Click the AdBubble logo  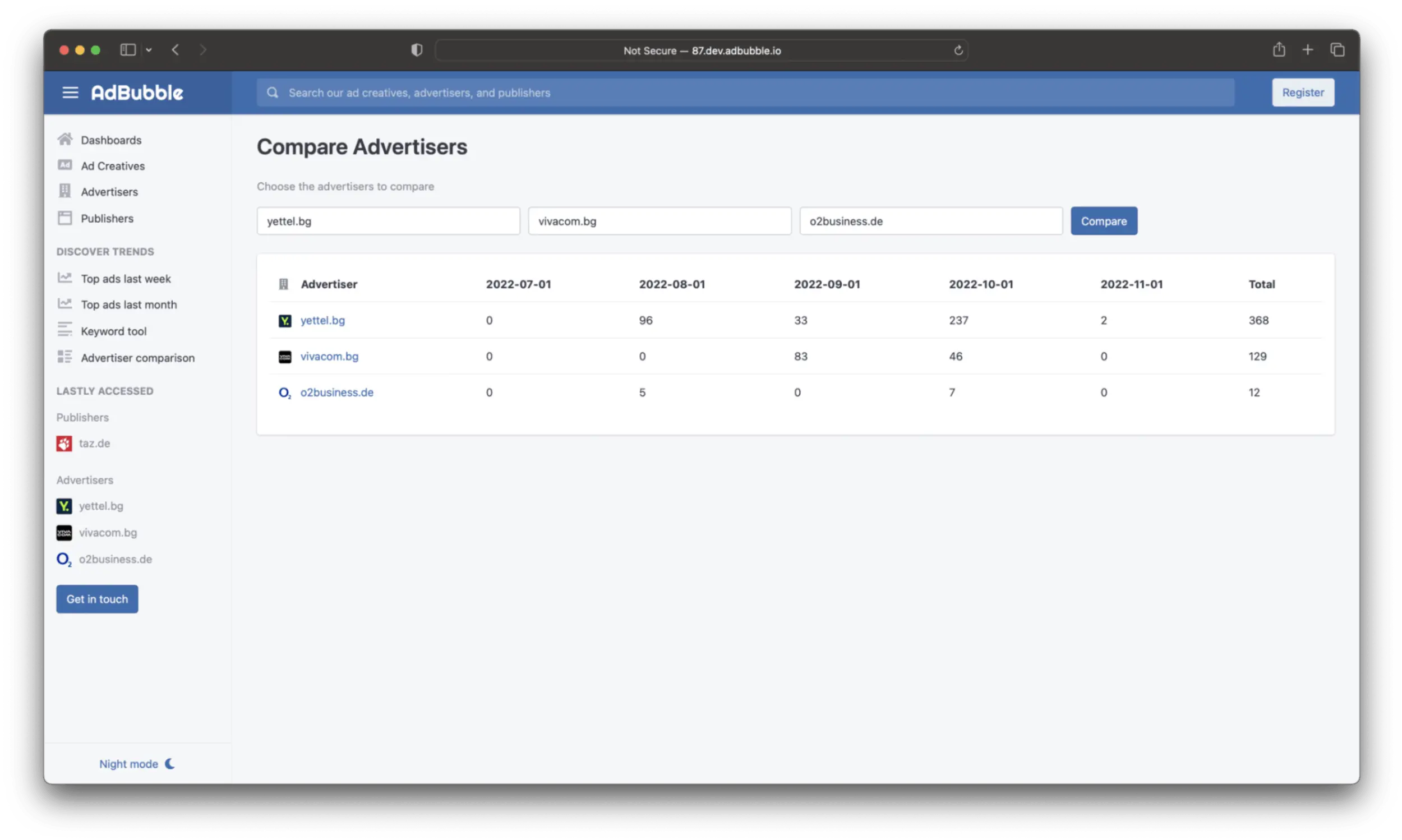[x=137, y=93]
